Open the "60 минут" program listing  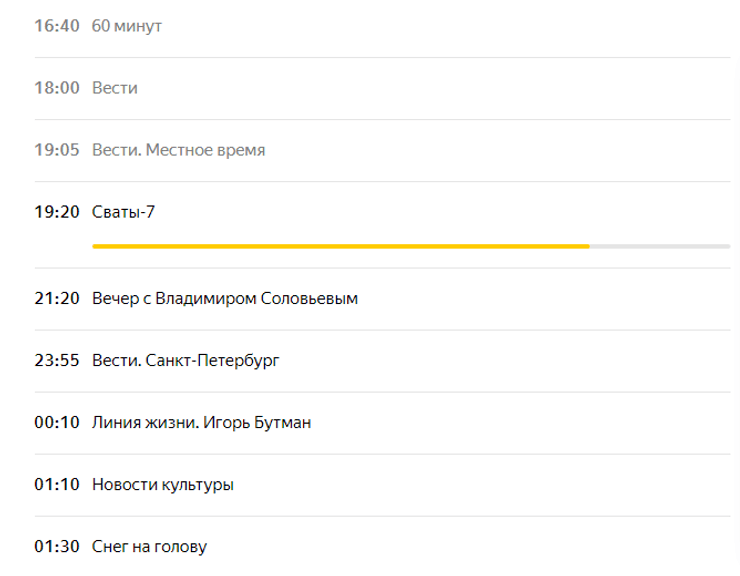[x=126, y=26]
